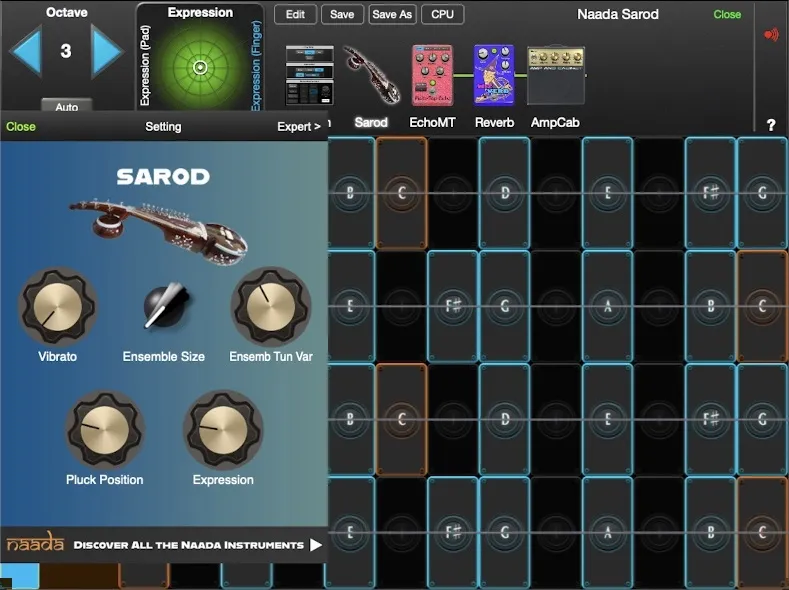
Task: Open the CPU button
Action: 442,14
